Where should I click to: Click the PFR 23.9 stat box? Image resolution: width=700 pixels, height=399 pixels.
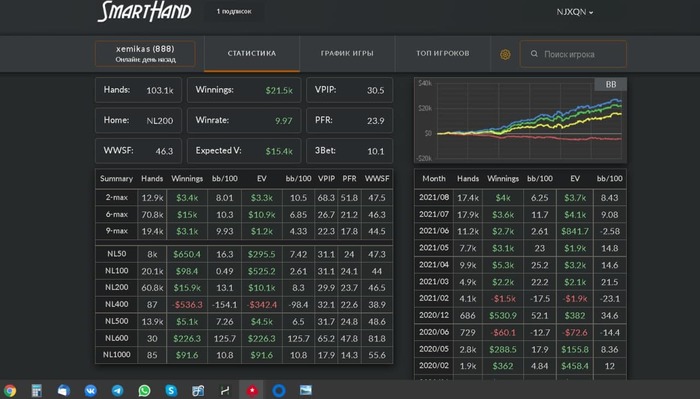pos(350,121)
